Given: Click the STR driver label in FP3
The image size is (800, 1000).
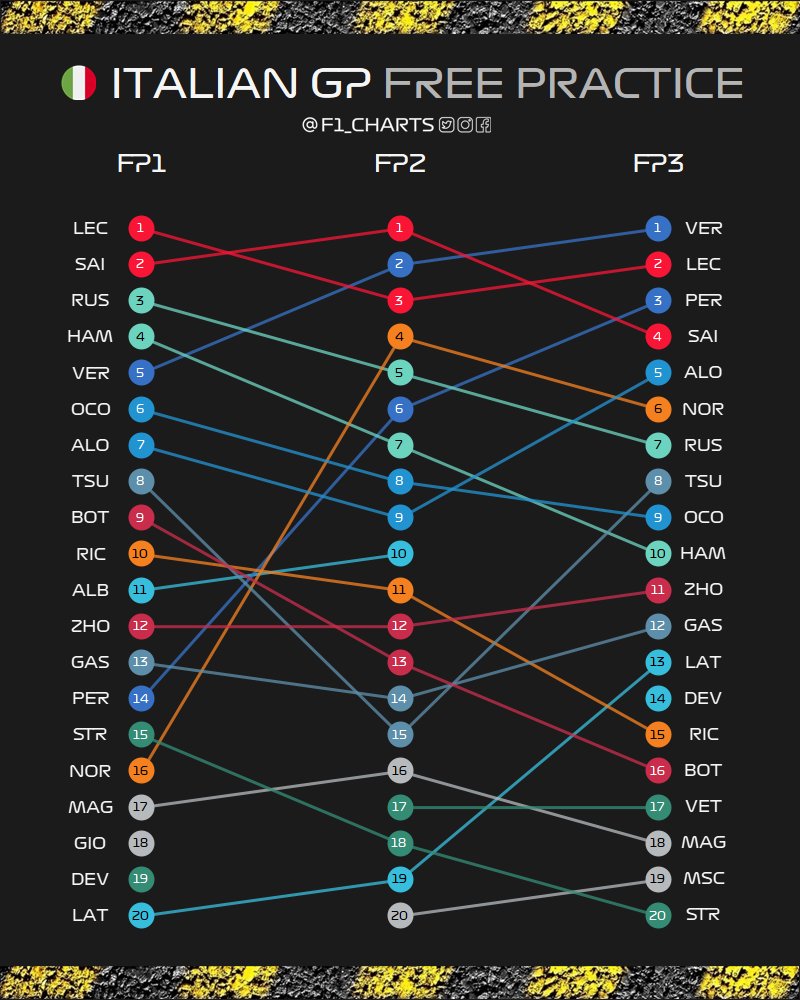Looking at the screenshot, I should (x=703, y=914).
